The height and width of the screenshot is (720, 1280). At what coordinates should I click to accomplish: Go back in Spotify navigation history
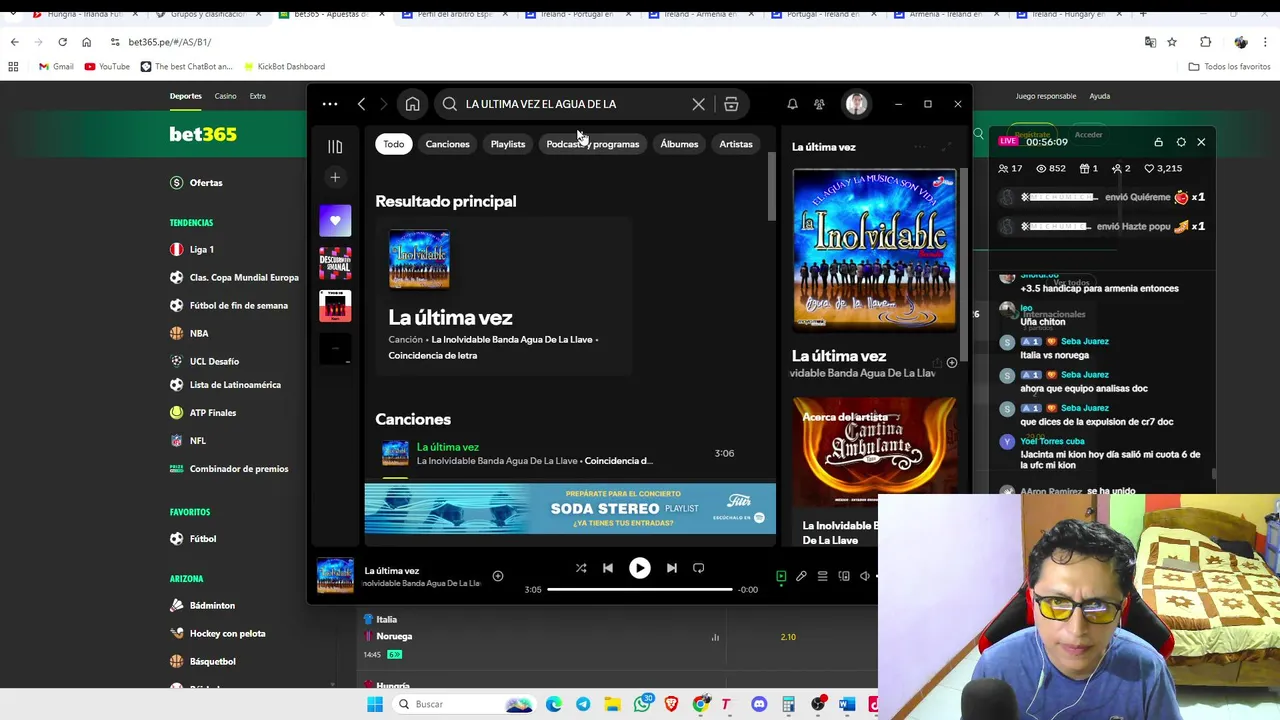tap(361, 104)
